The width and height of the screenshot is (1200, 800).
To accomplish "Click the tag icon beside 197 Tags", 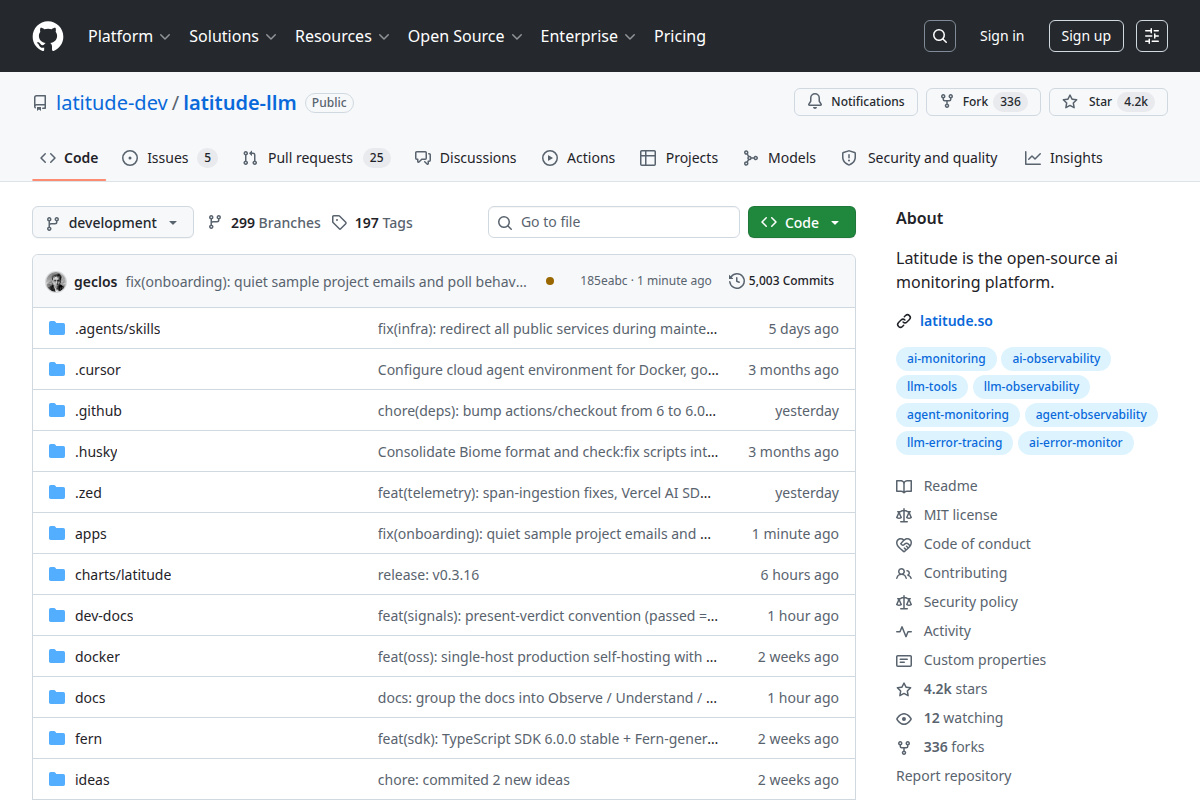I will 340,223.
